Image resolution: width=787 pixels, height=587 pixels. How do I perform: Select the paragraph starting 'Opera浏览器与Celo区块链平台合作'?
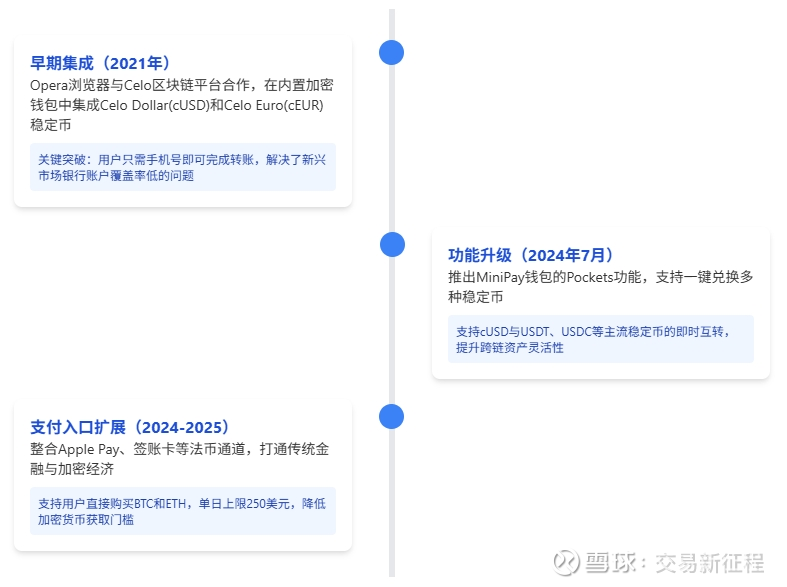182,105
